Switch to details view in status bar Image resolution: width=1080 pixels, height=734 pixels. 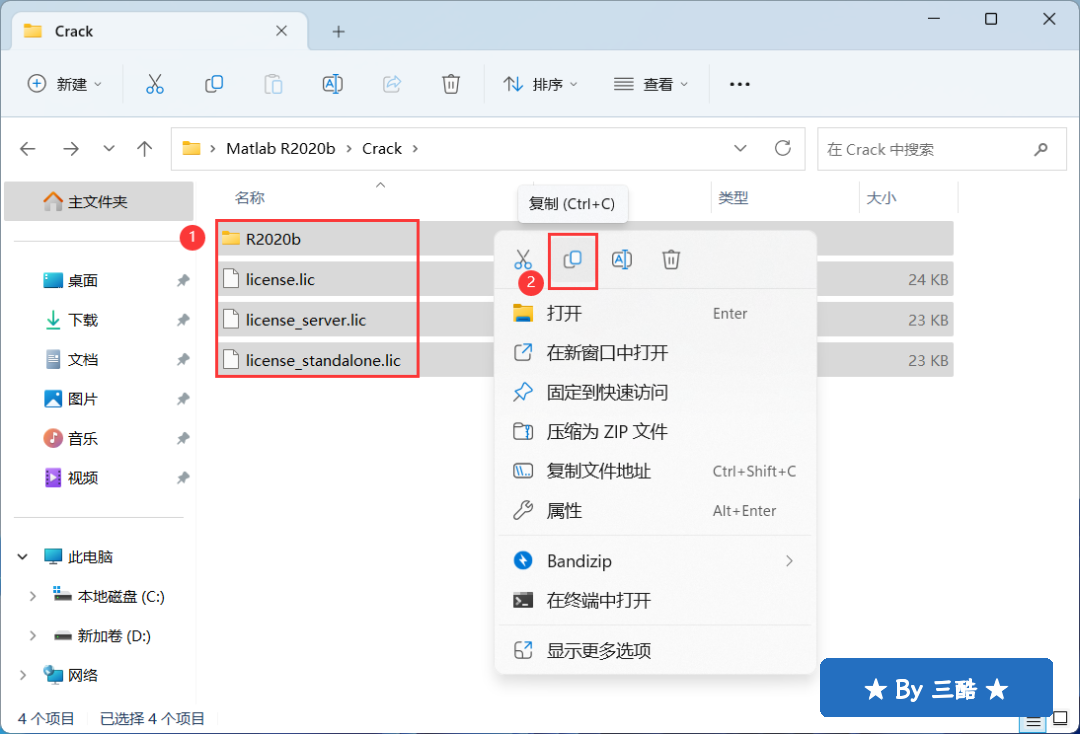[1033, 722]
